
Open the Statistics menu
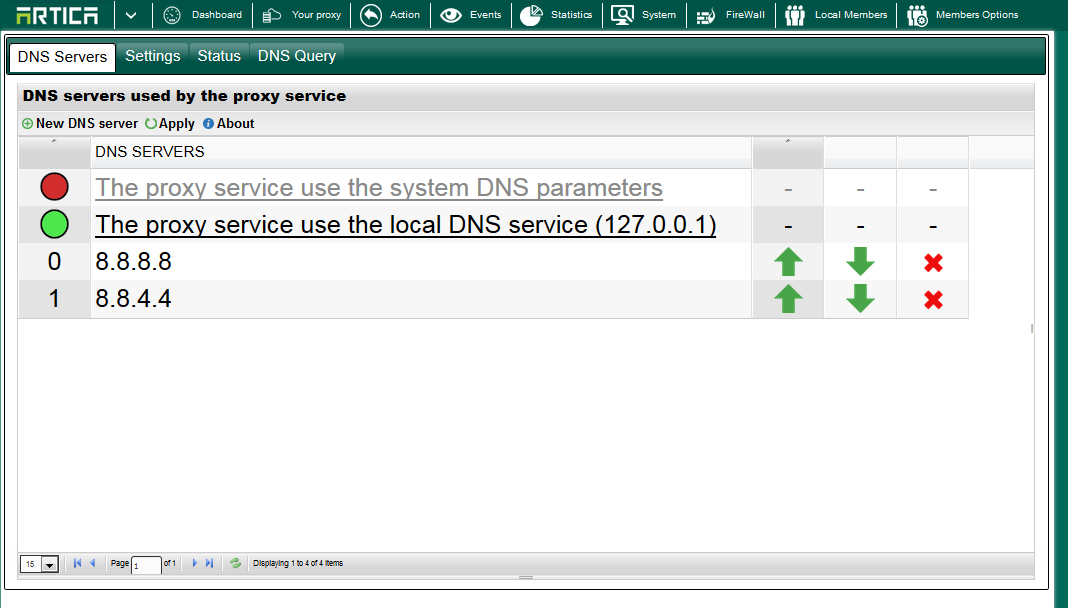point(556,15)
